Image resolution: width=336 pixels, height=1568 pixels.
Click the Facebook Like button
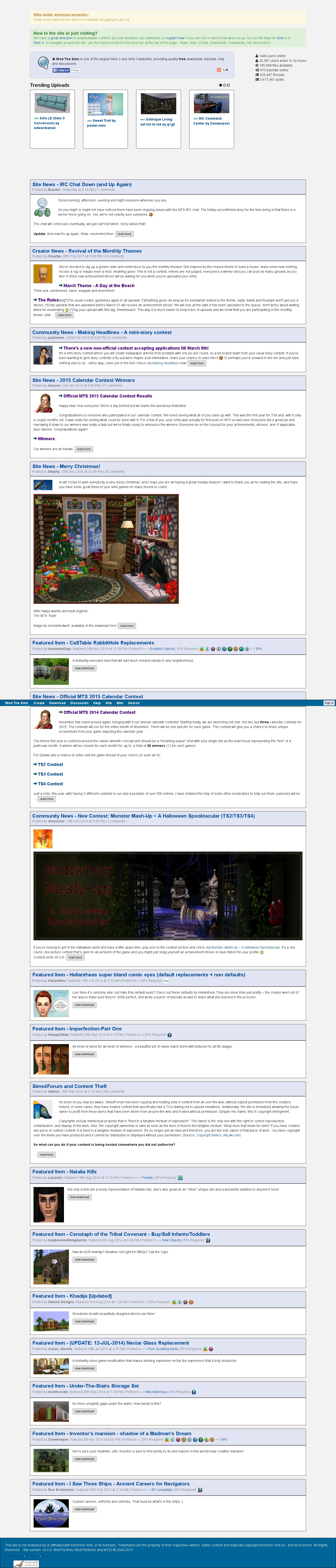click(x=62, y=70)
